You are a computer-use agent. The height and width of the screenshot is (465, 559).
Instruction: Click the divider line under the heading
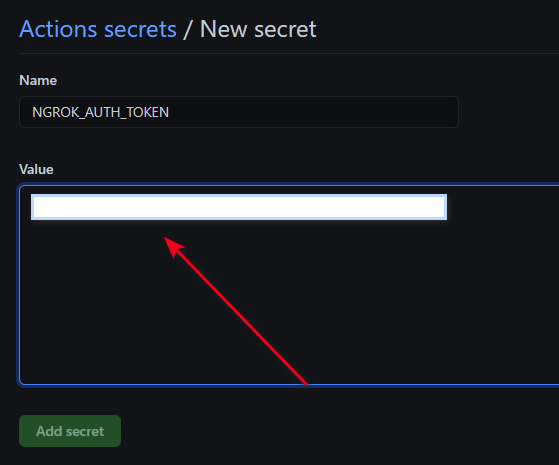tap(289, 53)
